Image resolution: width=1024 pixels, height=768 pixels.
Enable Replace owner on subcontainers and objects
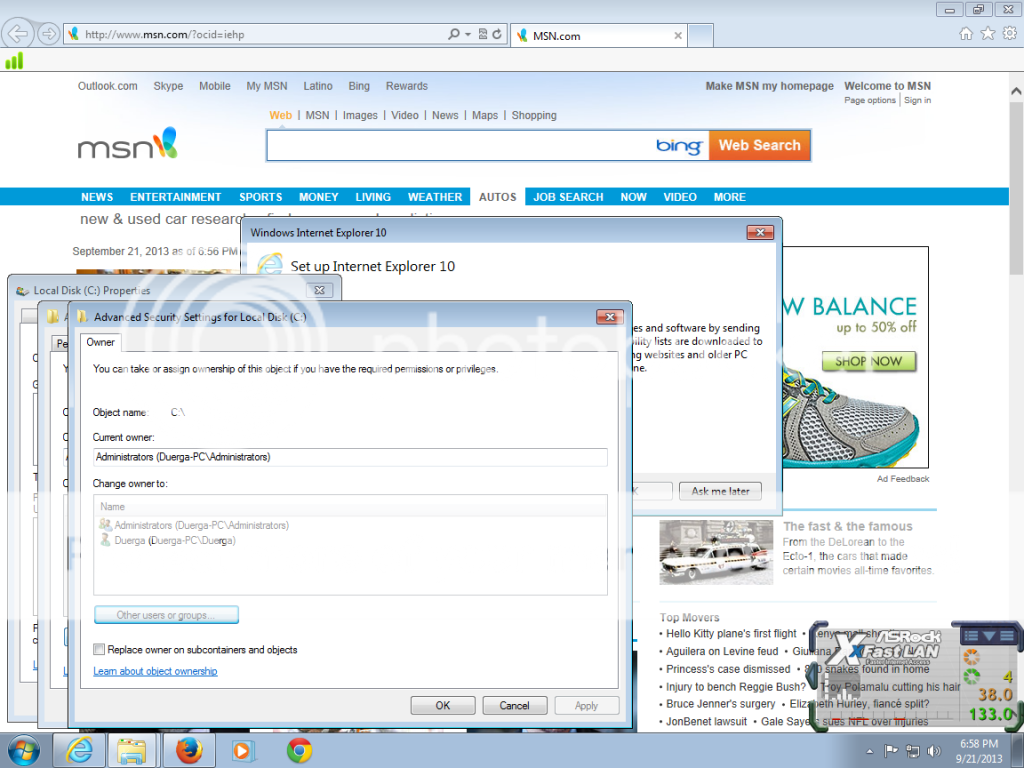(99, 649)
